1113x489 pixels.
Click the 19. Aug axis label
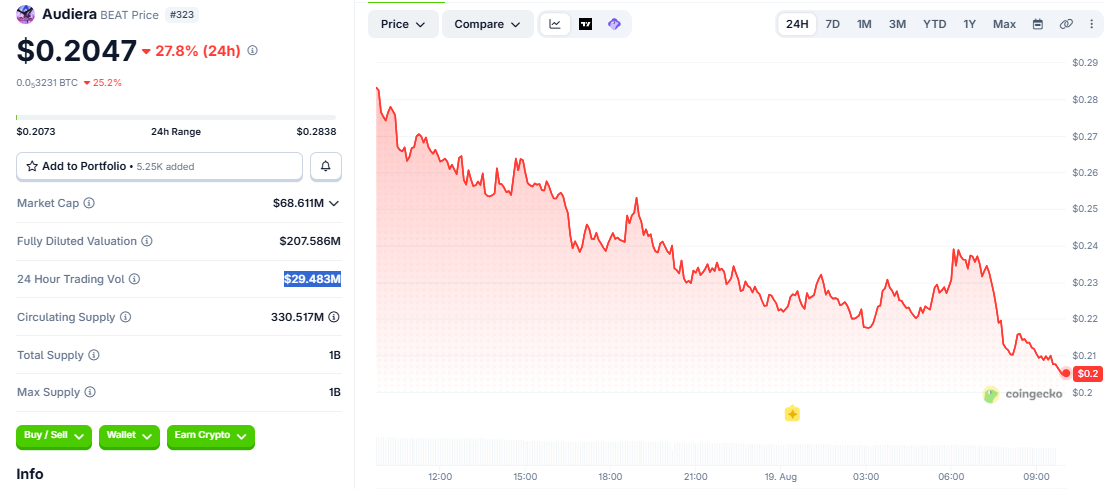(781, 476)
